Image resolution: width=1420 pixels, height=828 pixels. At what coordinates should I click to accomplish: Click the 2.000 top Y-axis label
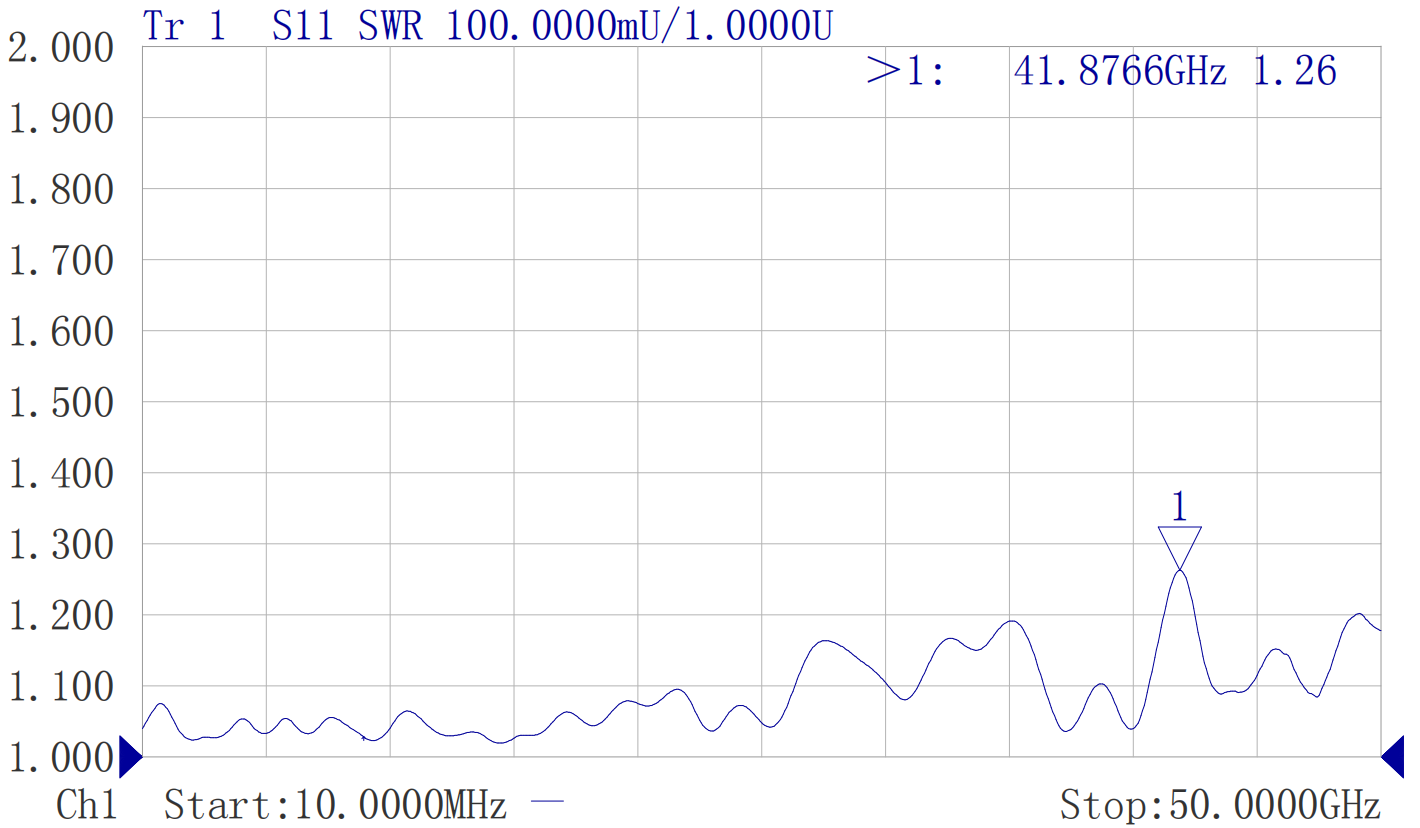[62, 47]
